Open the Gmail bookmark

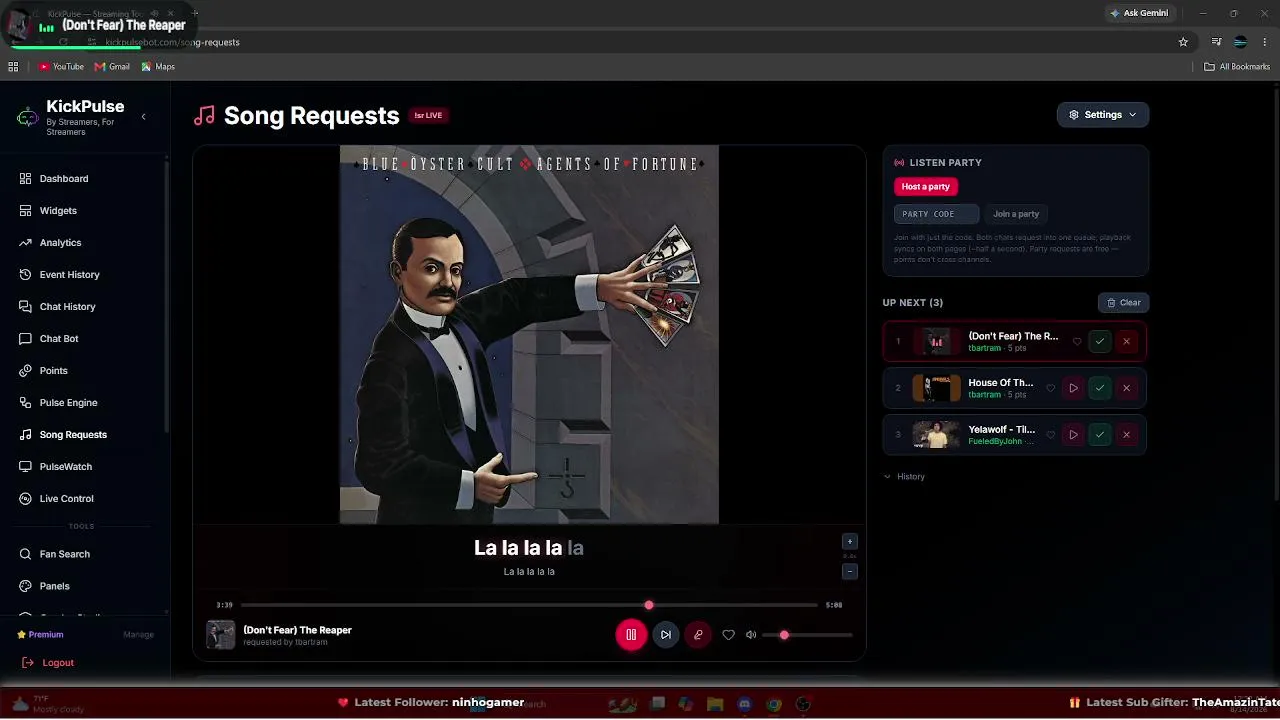point(112,67)
